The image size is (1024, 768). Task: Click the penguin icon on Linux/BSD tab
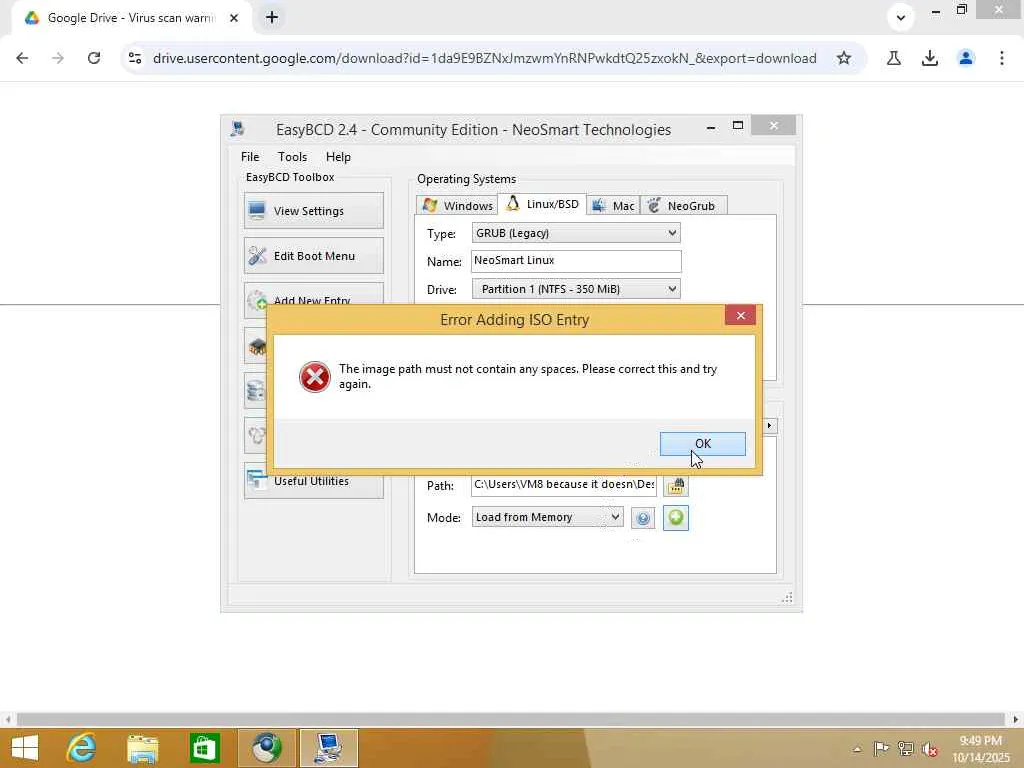coord(513,204)
